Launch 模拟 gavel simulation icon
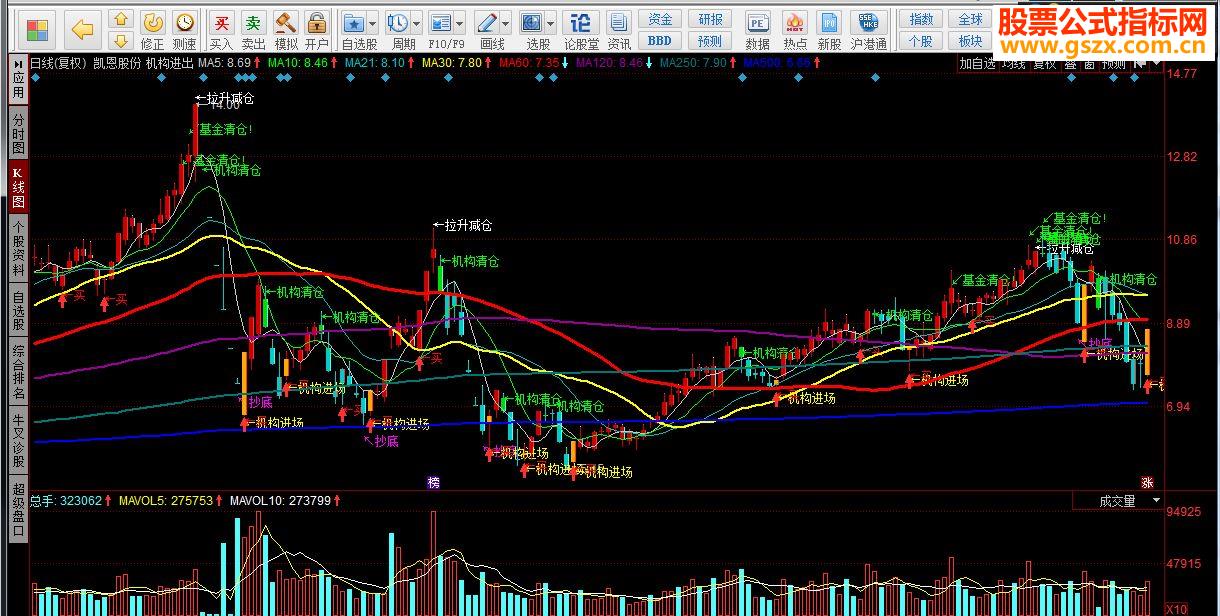 coord(286,22)
